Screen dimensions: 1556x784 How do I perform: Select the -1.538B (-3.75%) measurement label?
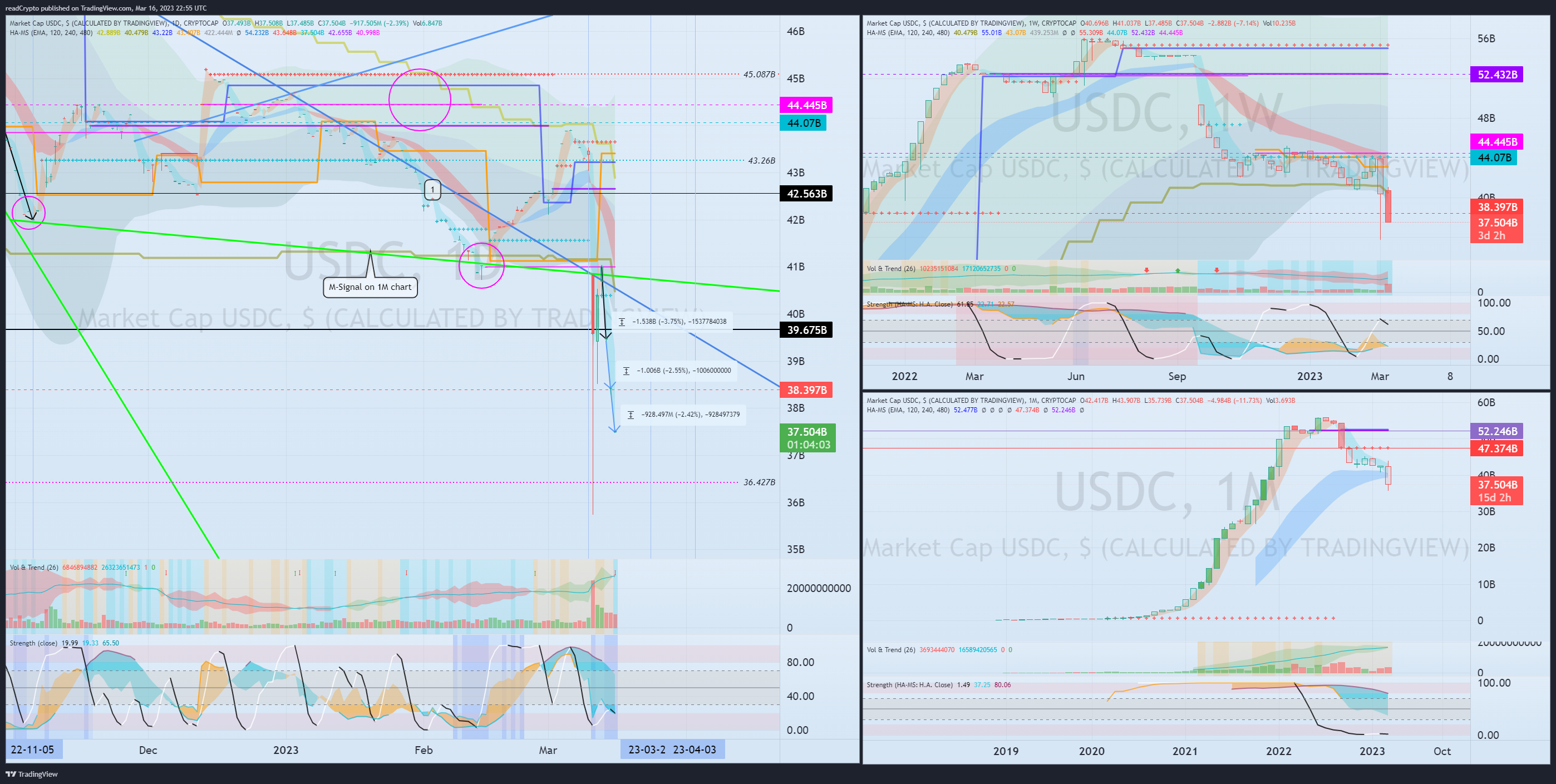tap(672, 321)
